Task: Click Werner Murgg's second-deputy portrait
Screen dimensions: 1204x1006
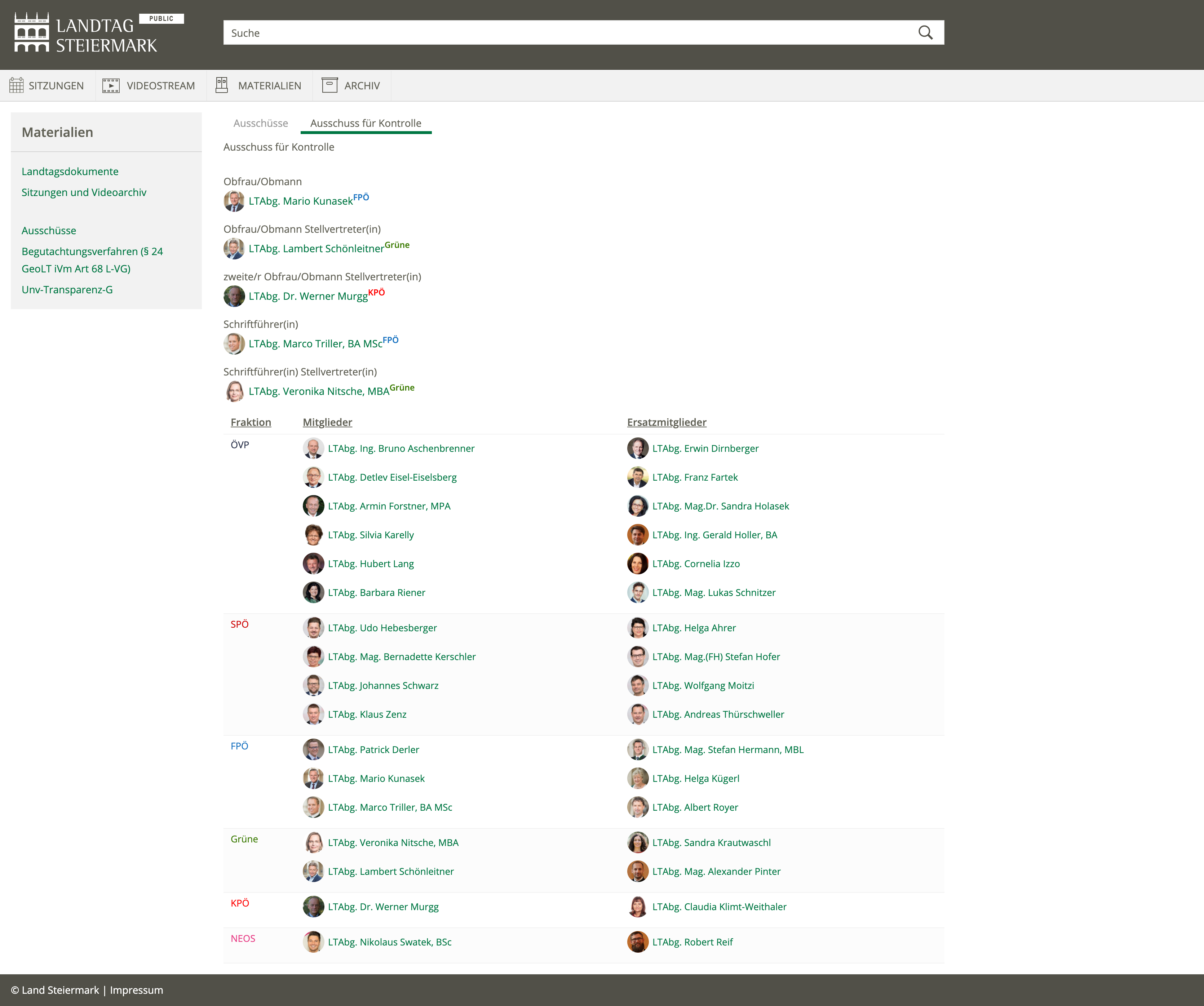Action: [234, 296]
